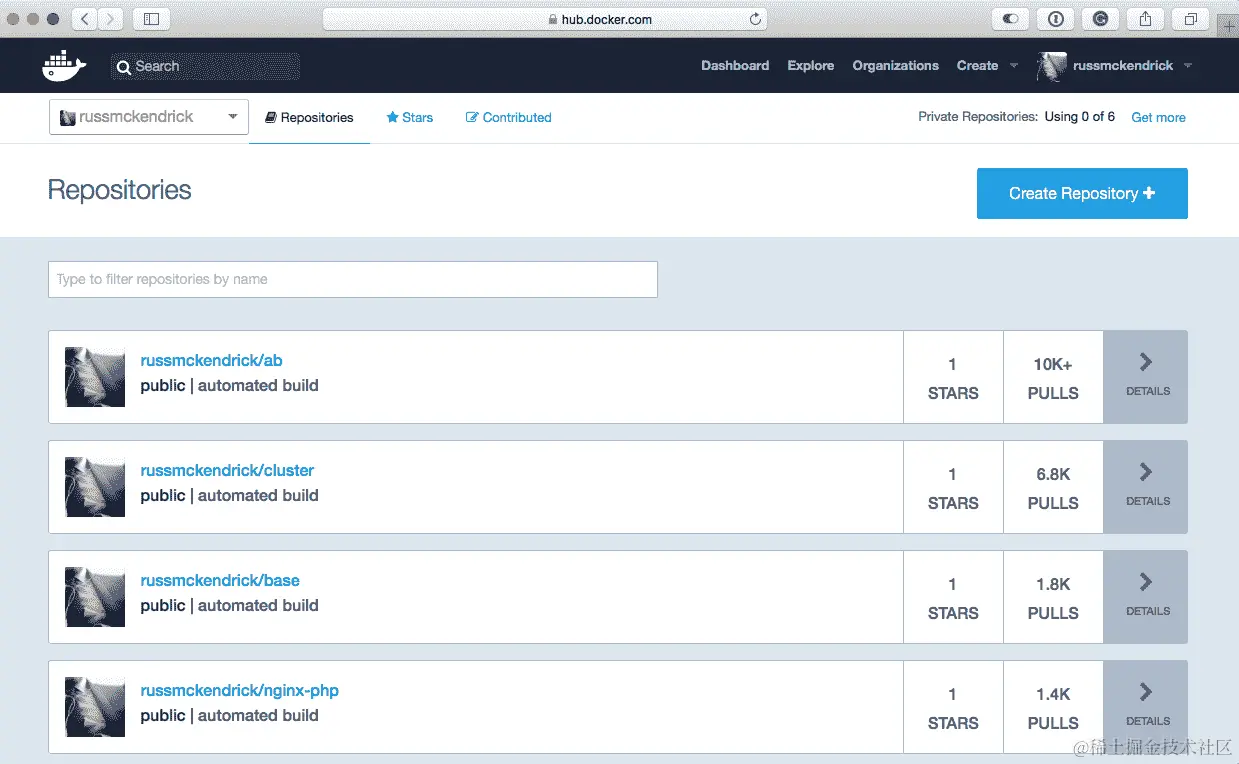Go forward with Safari forward arrow

110,19
